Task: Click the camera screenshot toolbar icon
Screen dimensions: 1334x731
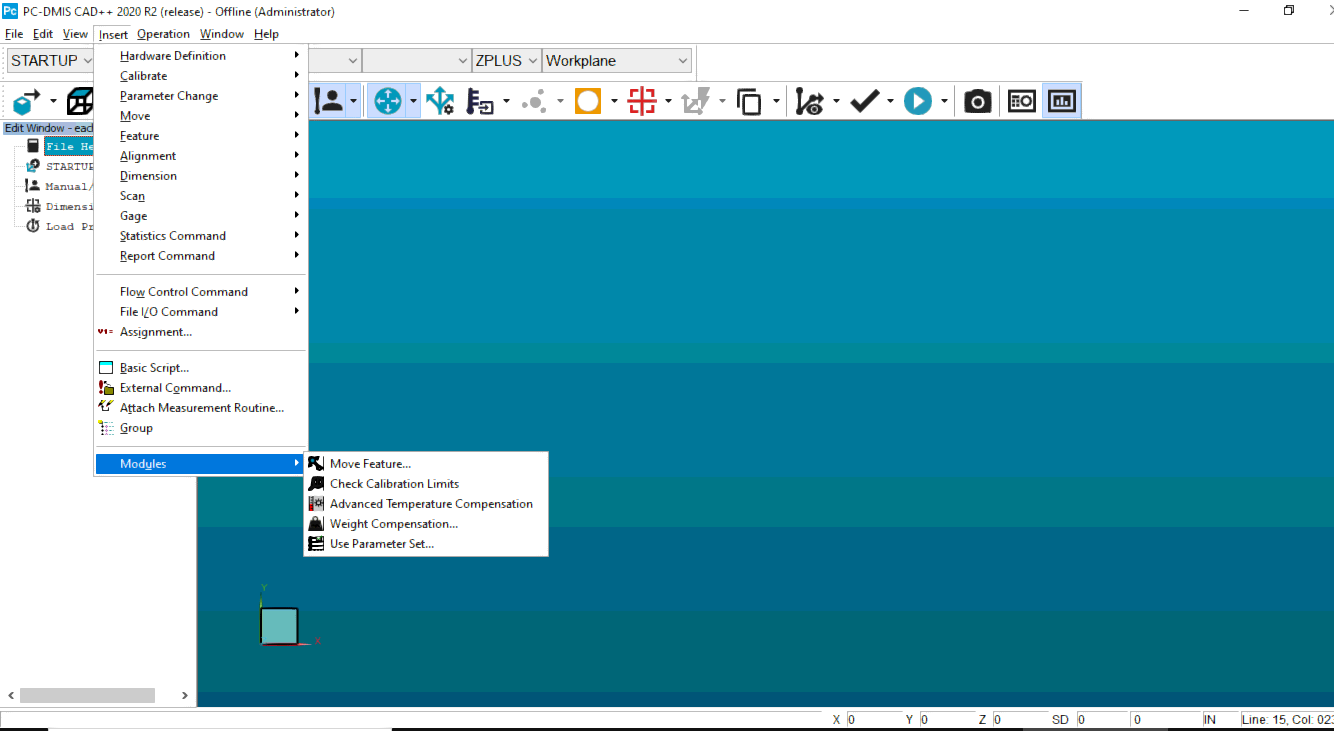Action: click(x=977, y=101)
